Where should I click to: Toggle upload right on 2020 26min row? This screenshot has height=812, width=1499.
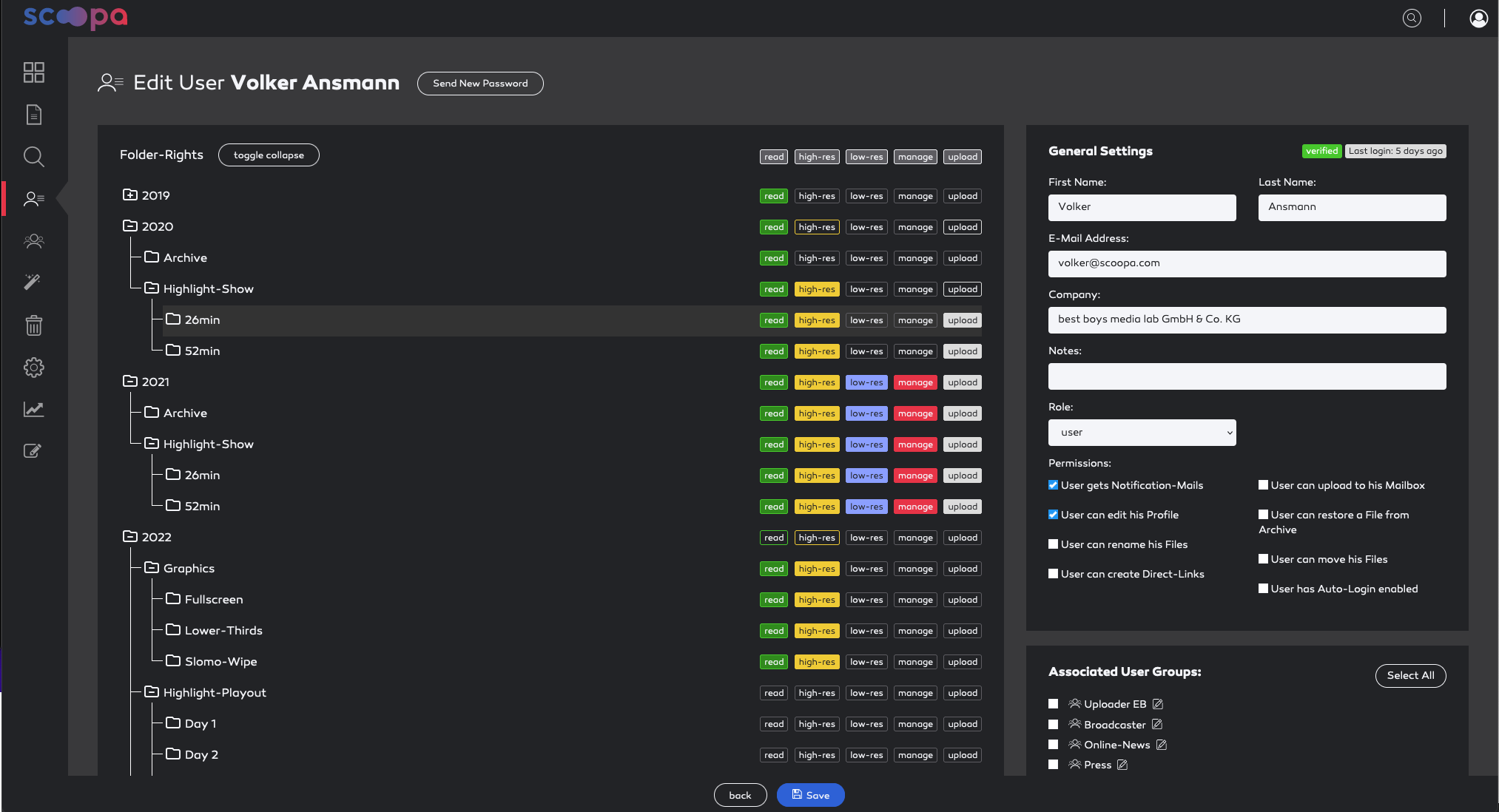pyautogui.click(x=963, y=320)
